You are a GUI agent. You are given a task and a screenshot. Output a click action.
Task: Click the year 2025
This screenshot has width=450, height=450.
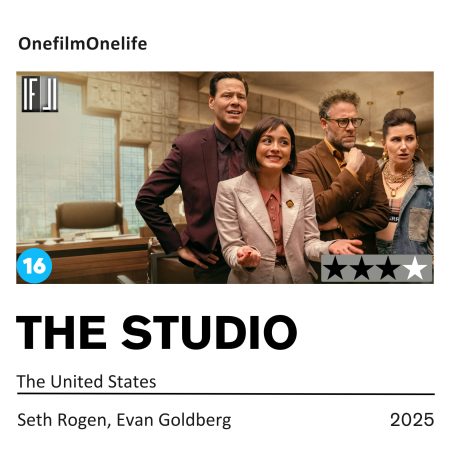tap(412, 420)
